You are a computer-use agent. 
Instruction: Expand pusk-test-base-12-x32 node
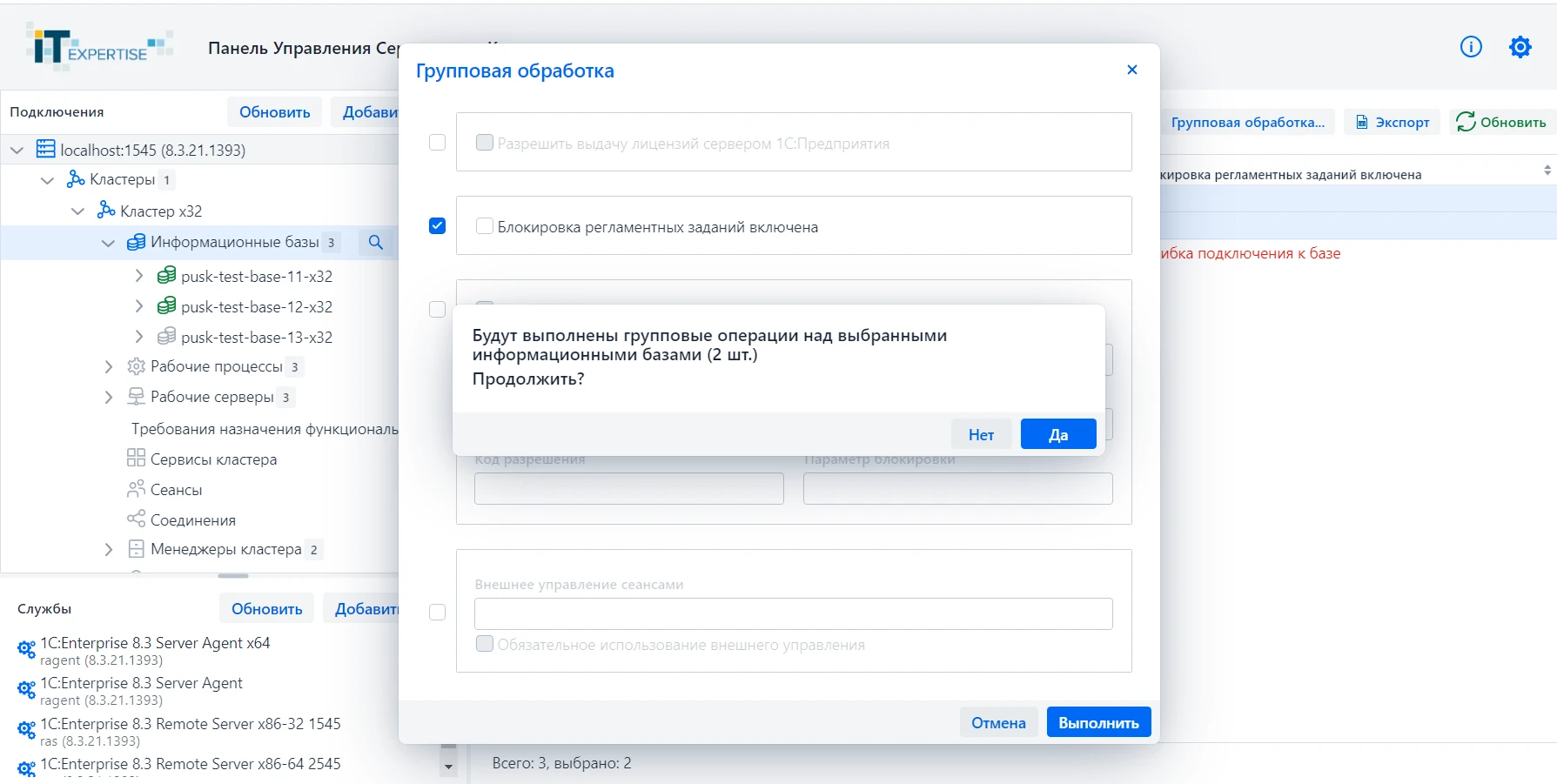point(138,306)
